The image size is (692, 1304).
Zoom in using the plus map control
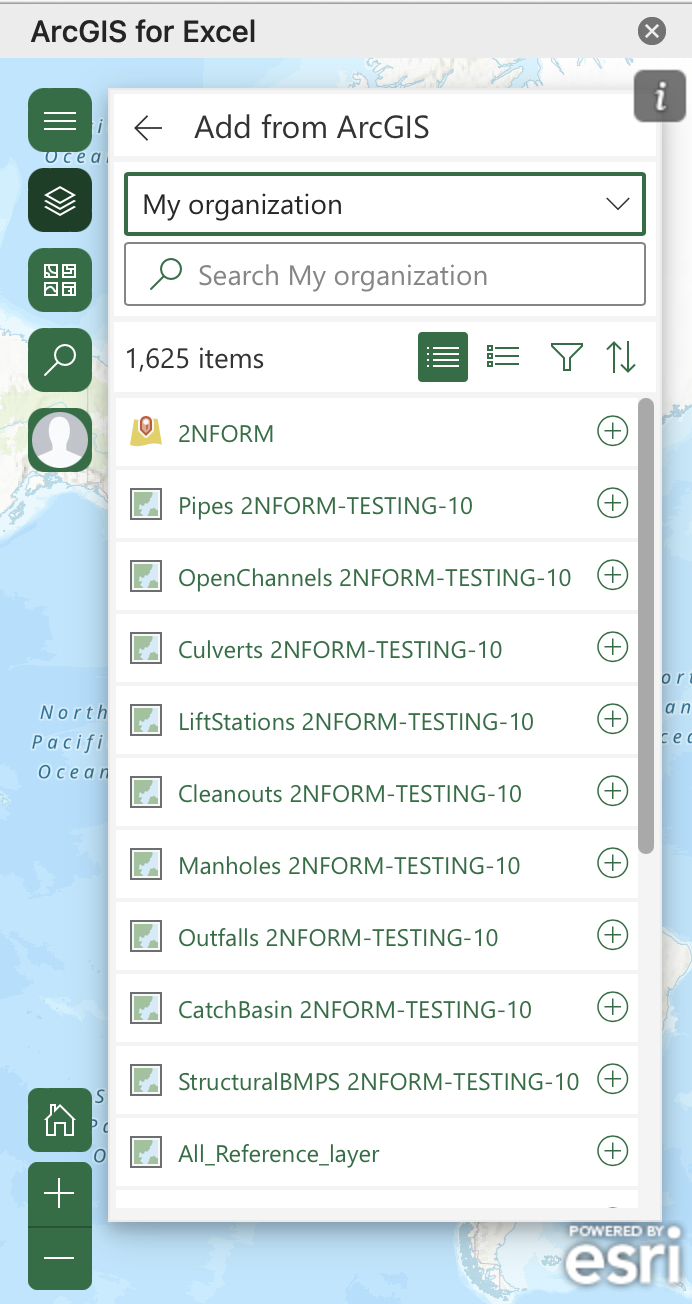[x=60, y=1193]
